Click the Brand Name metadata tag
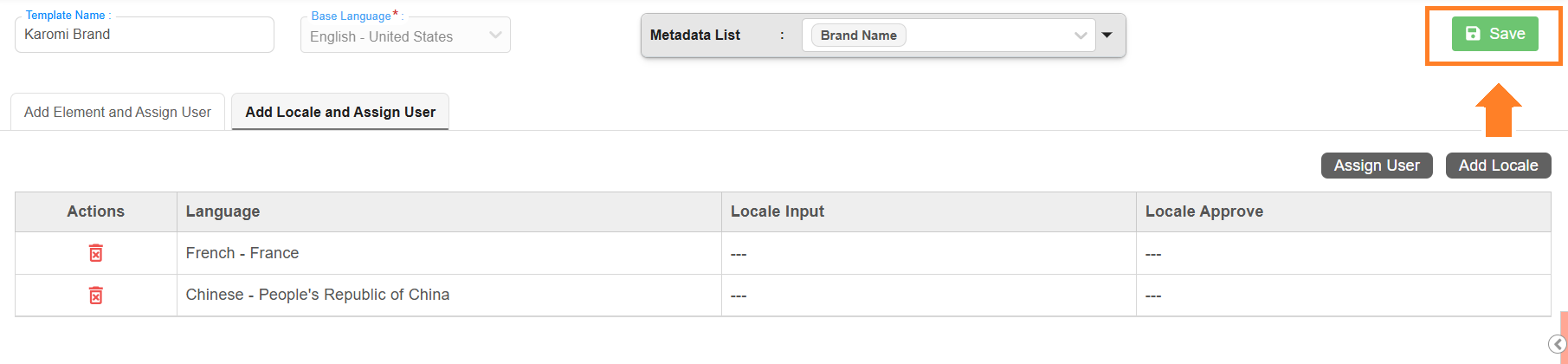Image resolution: width=1568 pixels, height=364 pixels. (858, 36)
